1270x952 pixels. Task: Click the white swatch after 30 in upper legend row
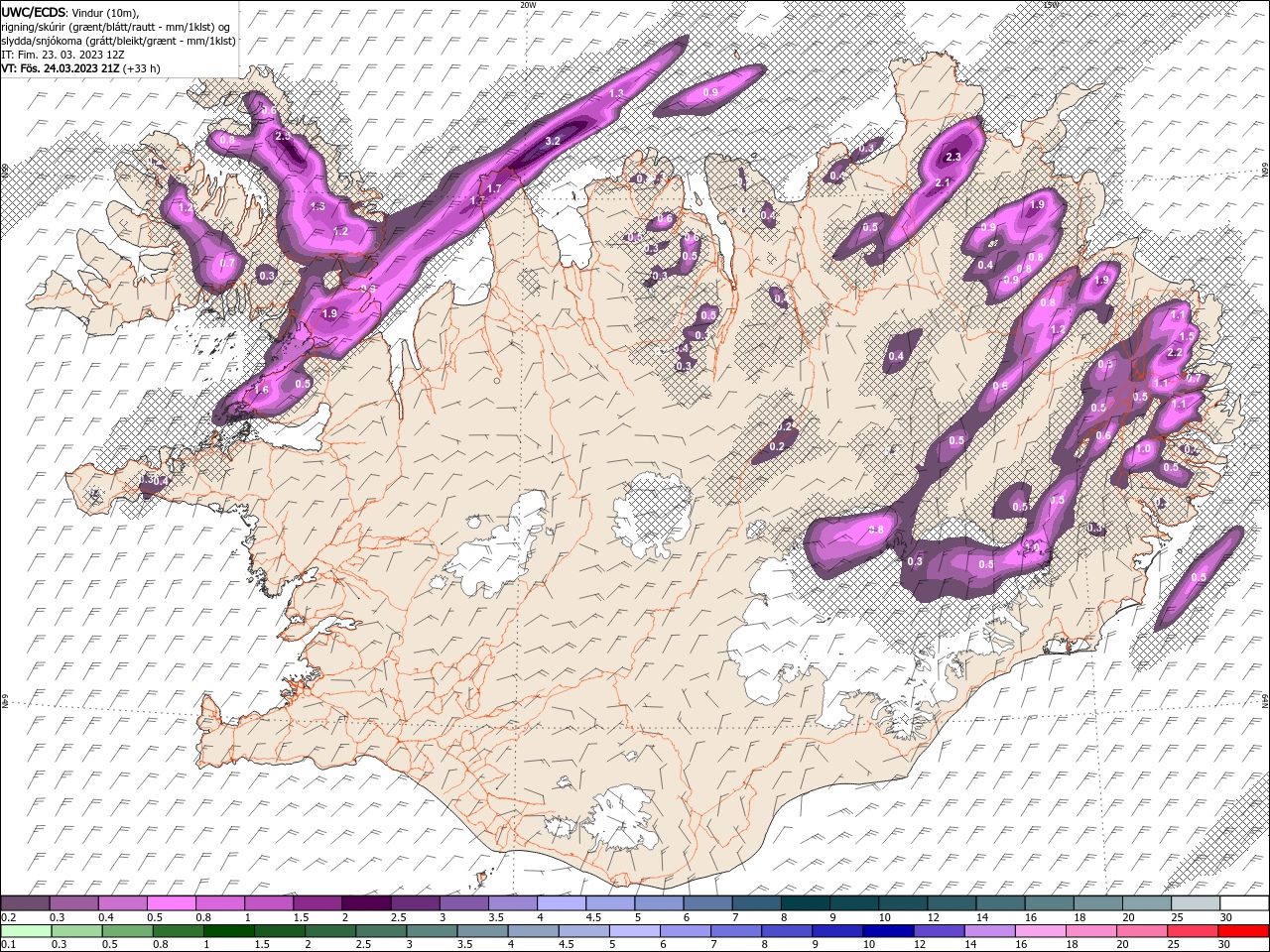(x=1244, y=903)
